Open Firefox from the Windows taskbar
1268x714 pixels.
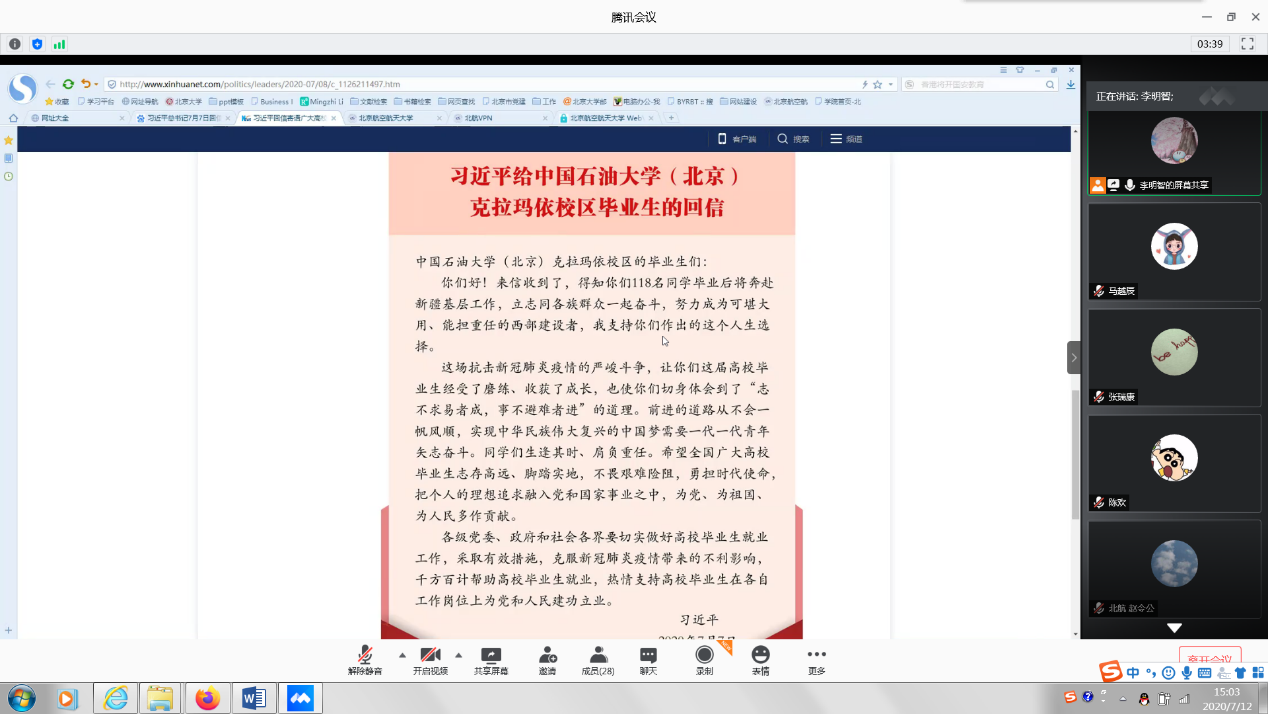208,698
